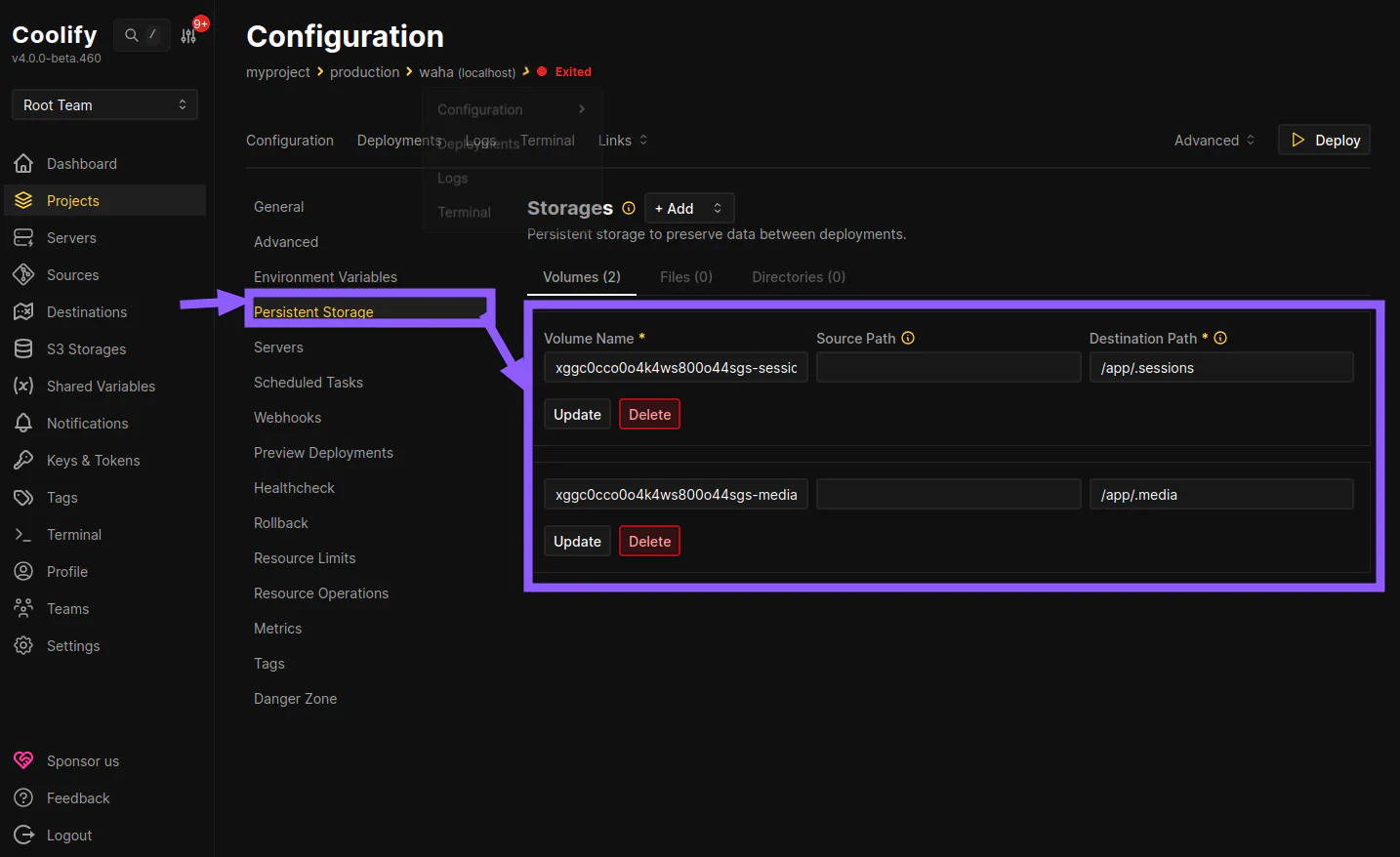1400x857 pixels.
Task: Click the /app/.sessions destination path field
Action: [x=1220, y=368]
